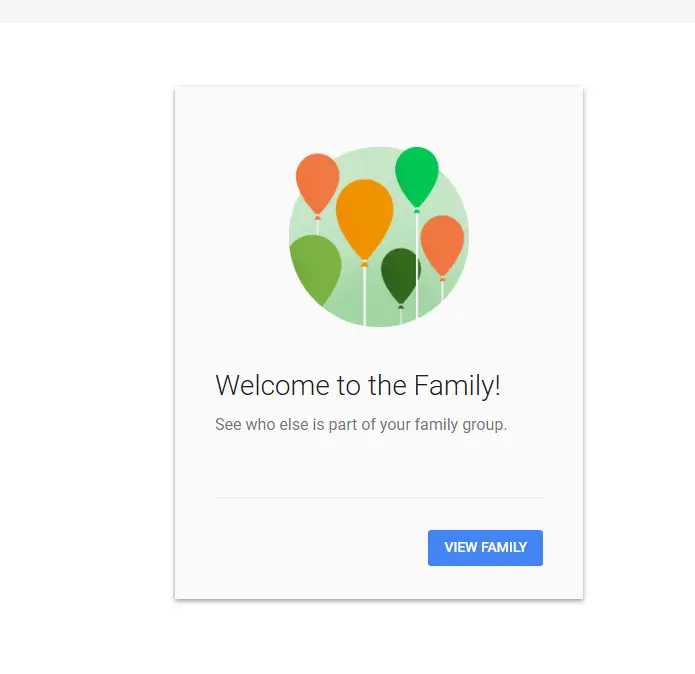Click the bright green balloon at top

coord(417,176)
